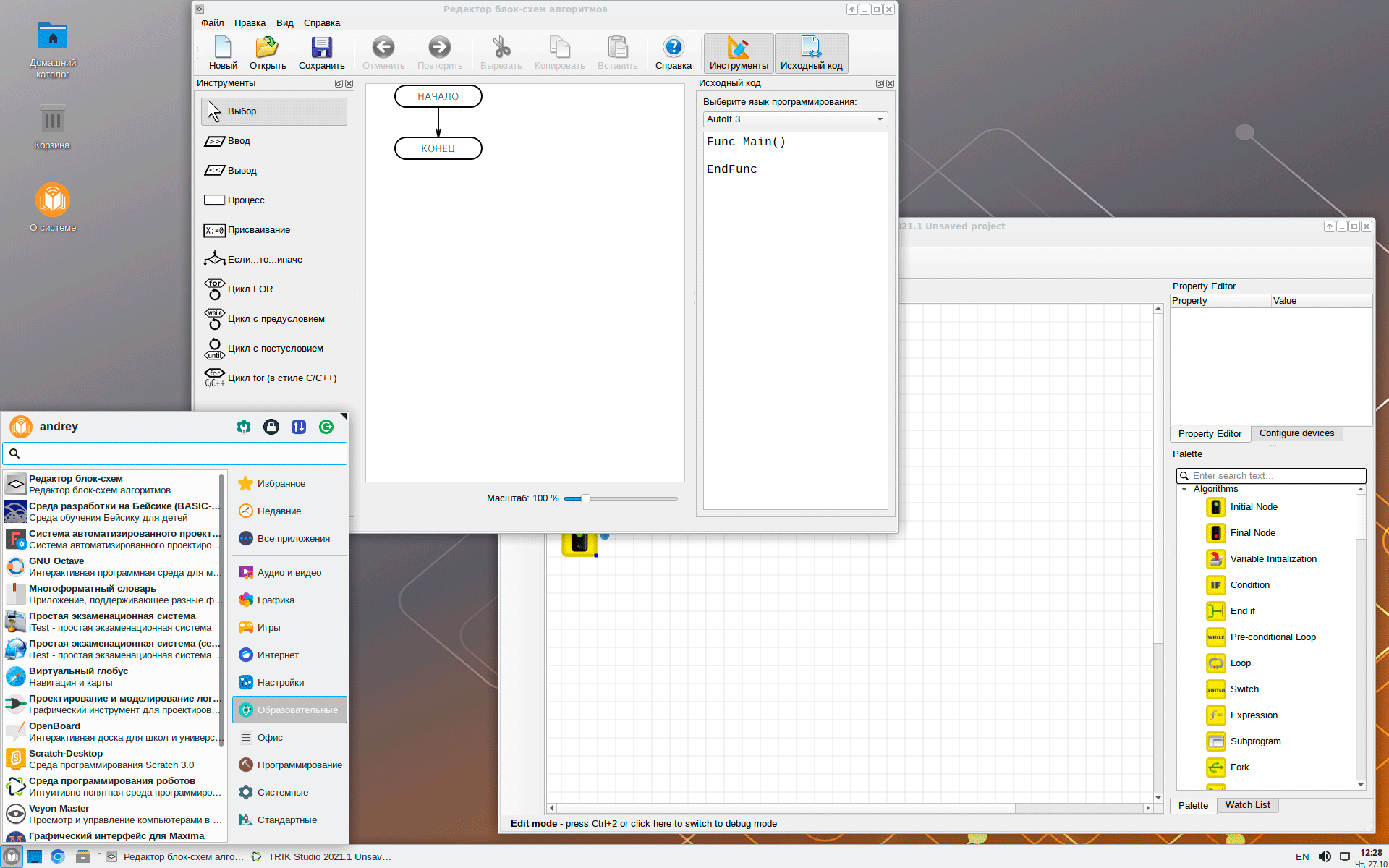Image resolution: width=1389 pixels, height=868 pixels.
Task: Toggle the Исходный код panel button
Action: (811, 54)
